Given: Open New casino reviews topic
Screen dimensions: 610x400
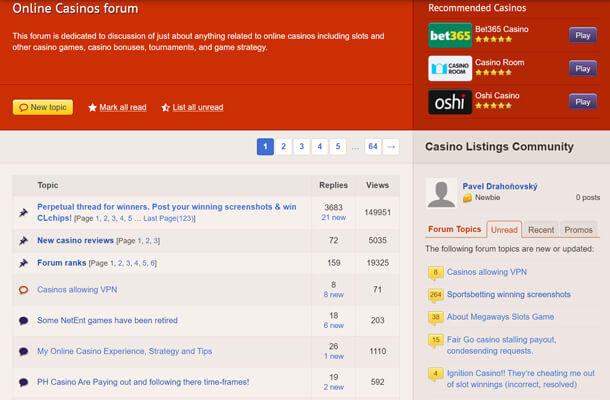Looking at the screenshot, I should (x=75, y=240).
